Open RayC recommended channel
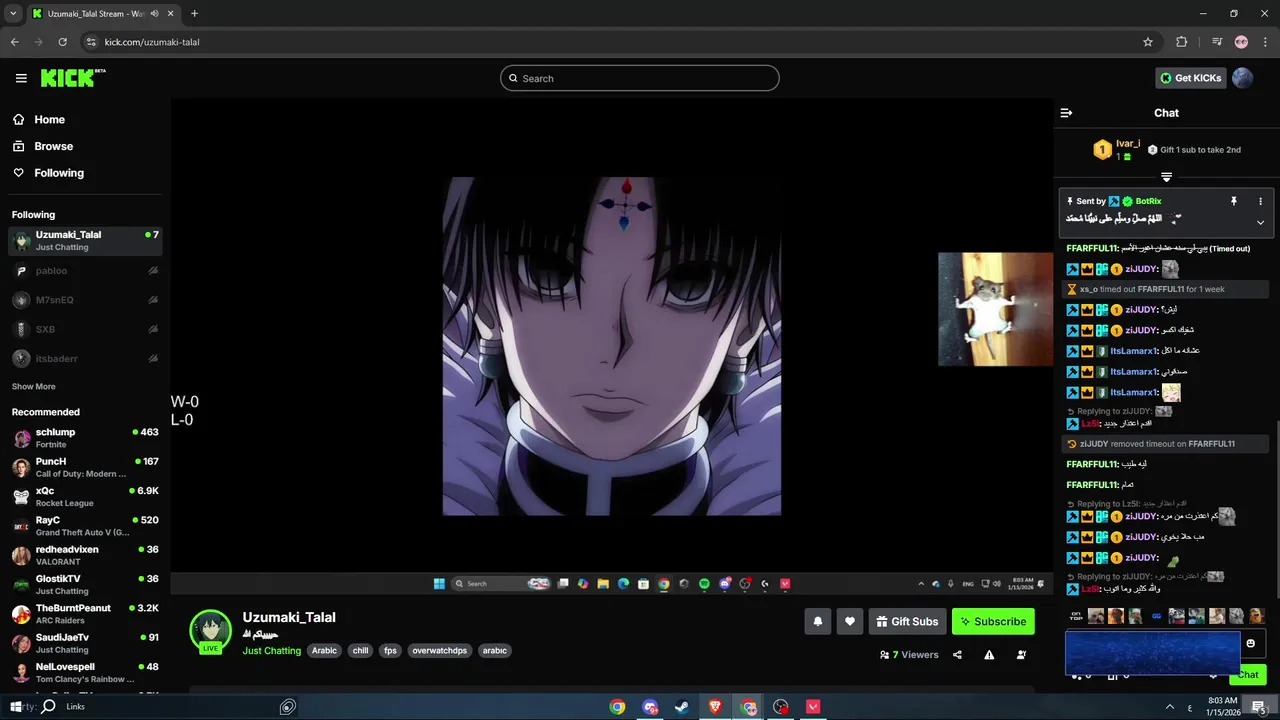Viewport: 1280px width, 720px height. (x=85, y=526)
